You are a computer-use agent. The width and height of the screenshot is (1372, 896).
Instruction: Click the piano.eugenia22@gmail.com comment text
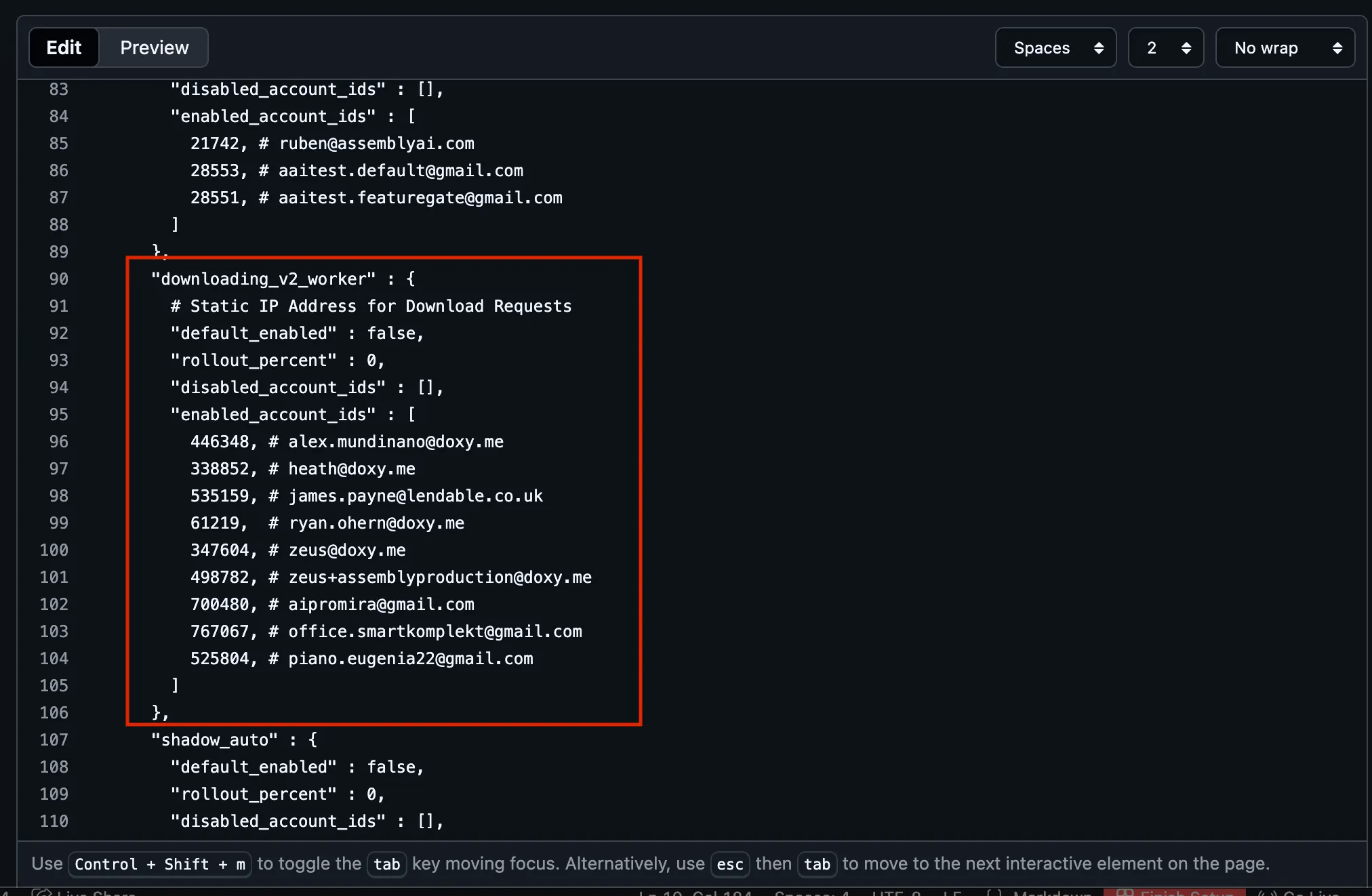[410, 658]
